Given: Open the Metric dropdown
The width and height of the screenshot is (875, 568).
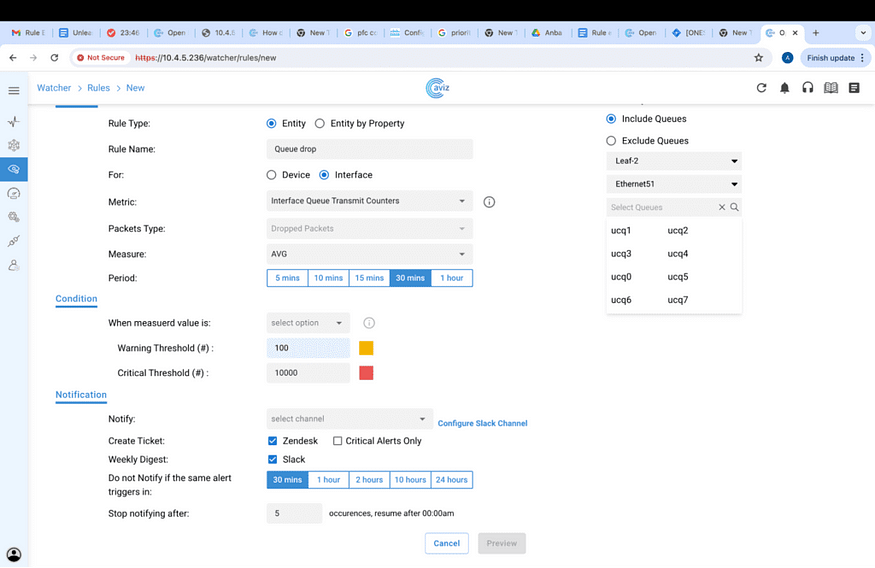Looking at the screenshot, I should [x=369, y=201].
